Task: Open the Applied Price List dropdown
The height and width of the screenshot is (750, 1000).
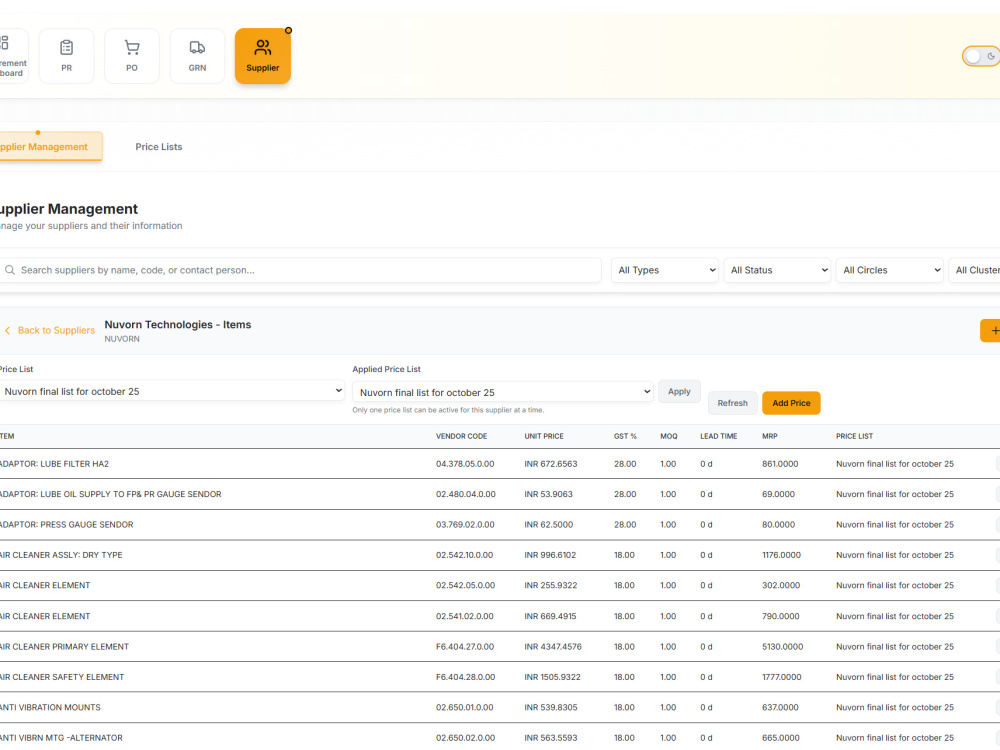Action: [x=503, y=392]
